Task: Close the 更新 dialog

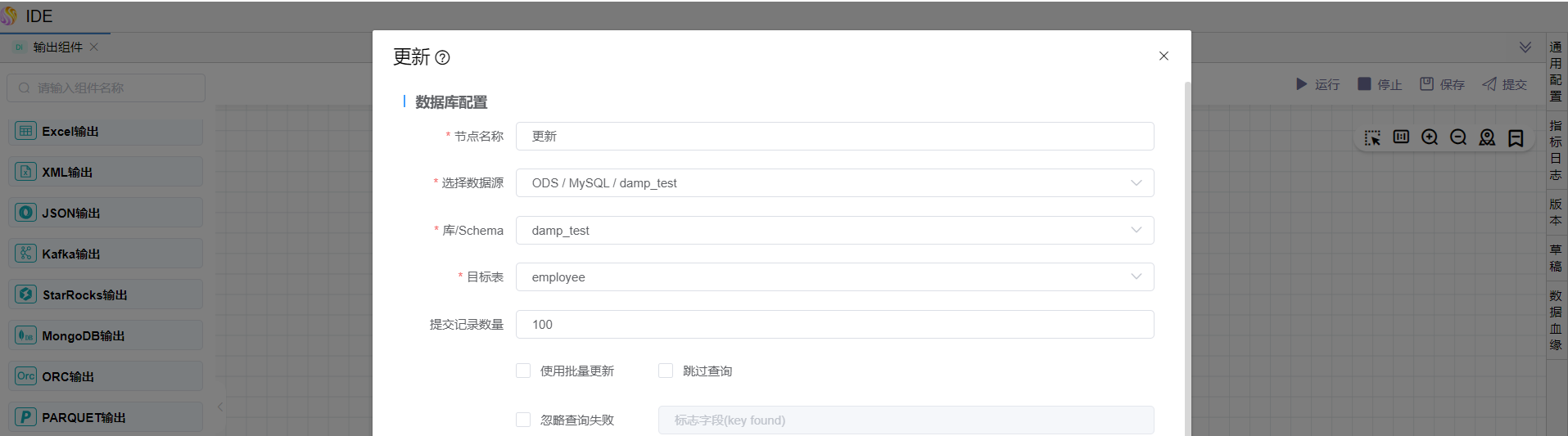Action: 1164,56
